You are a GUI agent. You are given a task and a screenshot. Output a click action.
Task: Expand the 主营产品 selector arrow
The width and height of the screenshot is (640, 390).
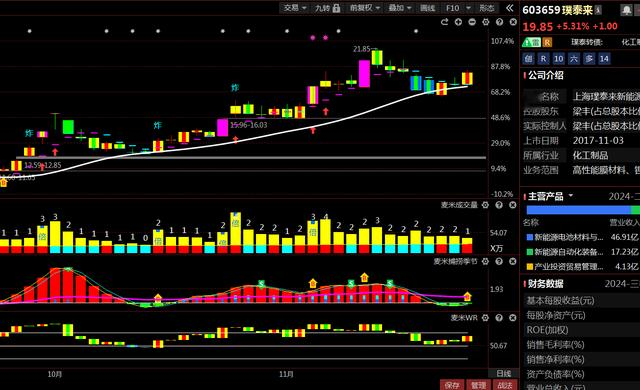coord(571,195)
